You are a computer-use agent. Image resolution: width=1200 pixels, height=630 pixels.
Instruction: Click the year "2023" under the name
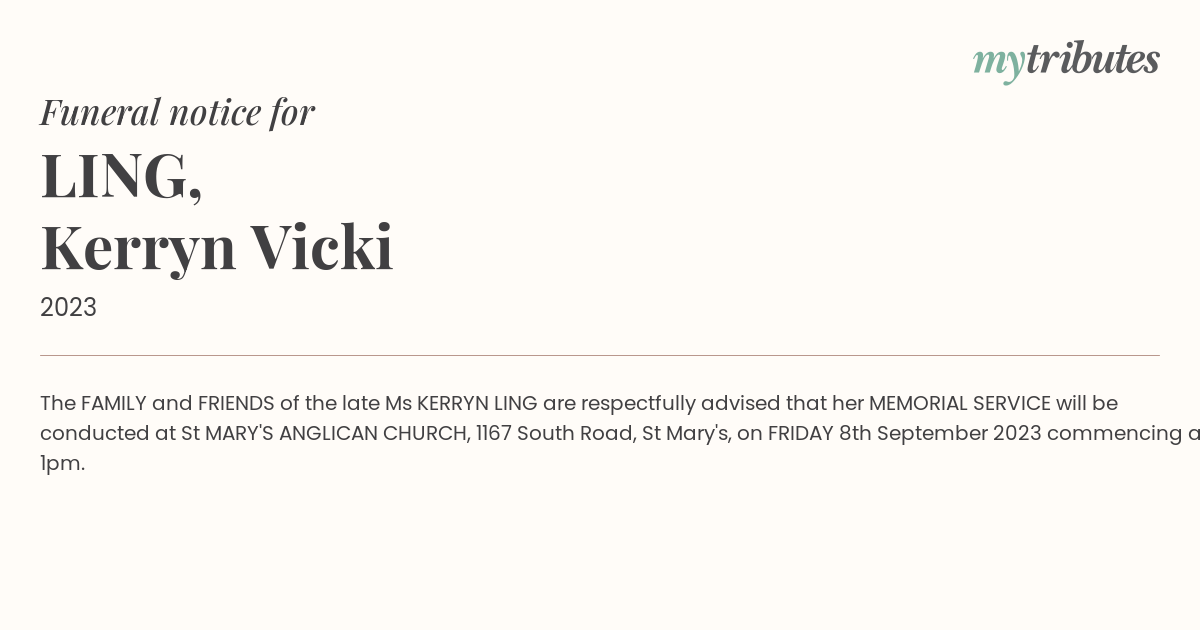[68, 308]
